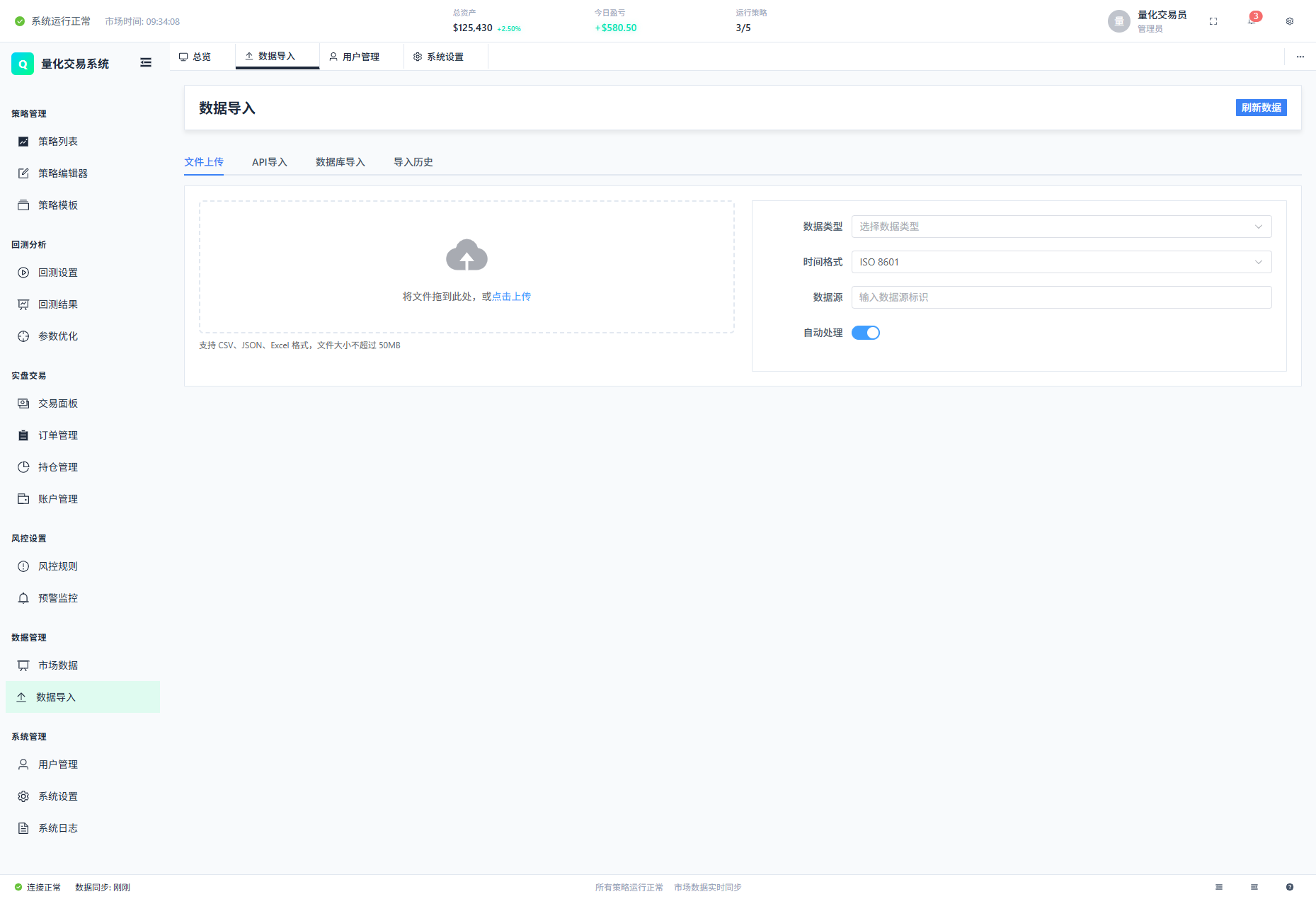This screenshot has width=1316, height=899.
Task: Click the 账户管理 wallet icon
Action: click(23, 499)
